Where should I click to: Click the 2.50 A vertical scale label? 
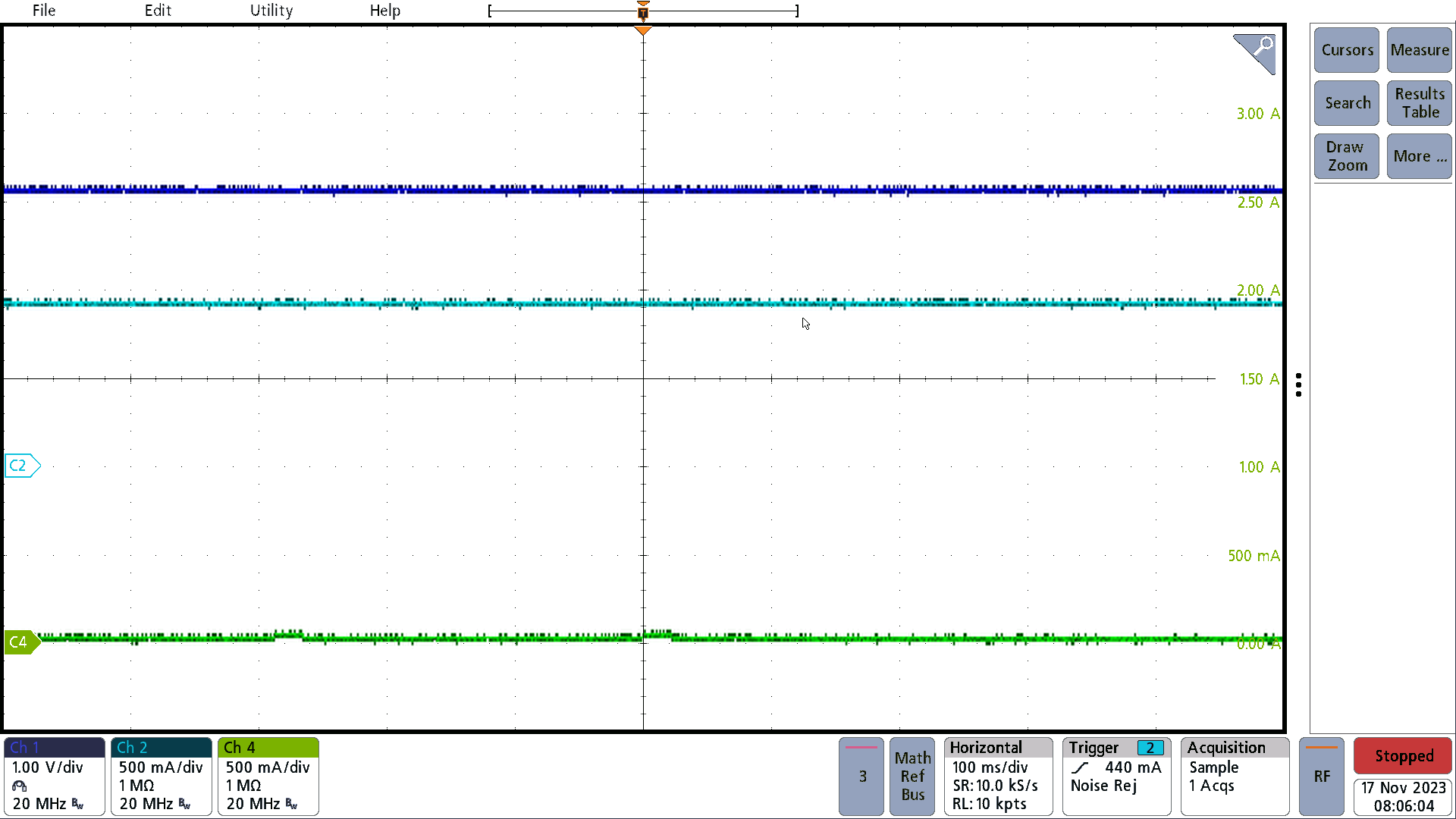(1258, 202)
